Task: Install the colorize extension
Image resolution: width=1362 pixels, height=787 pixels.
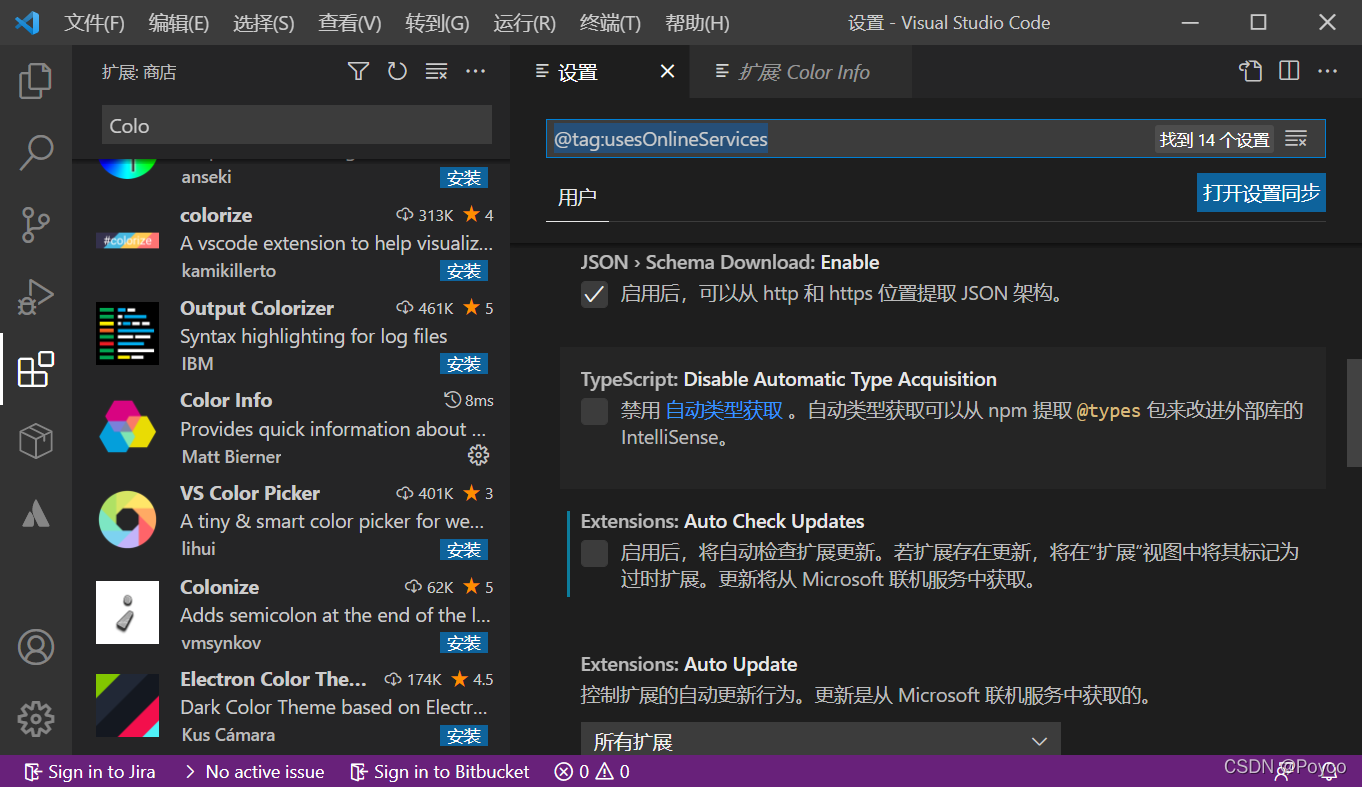Action: (464, 271)
